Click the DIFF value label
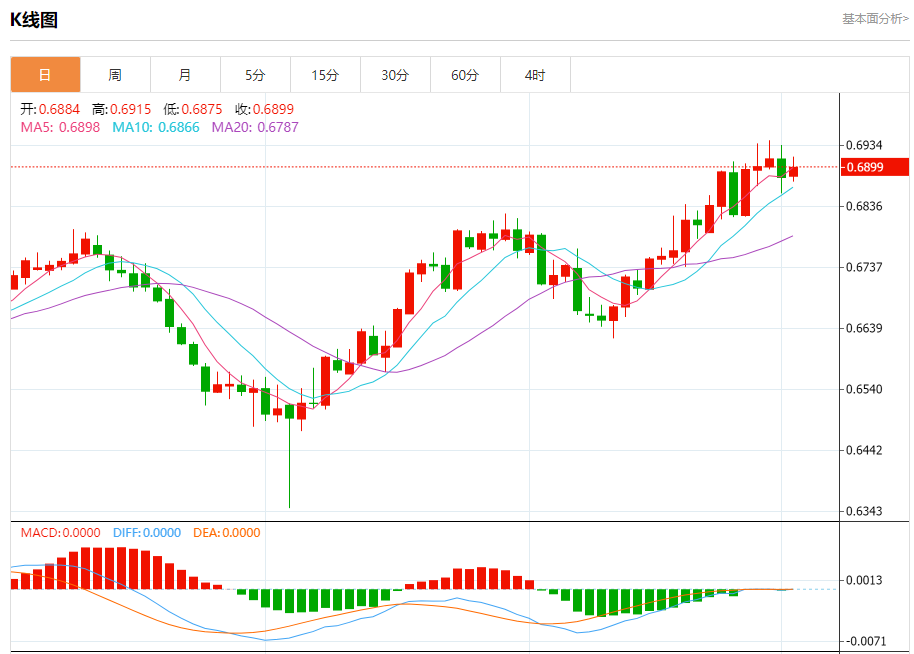914x654 pixels. click(147, 533)
